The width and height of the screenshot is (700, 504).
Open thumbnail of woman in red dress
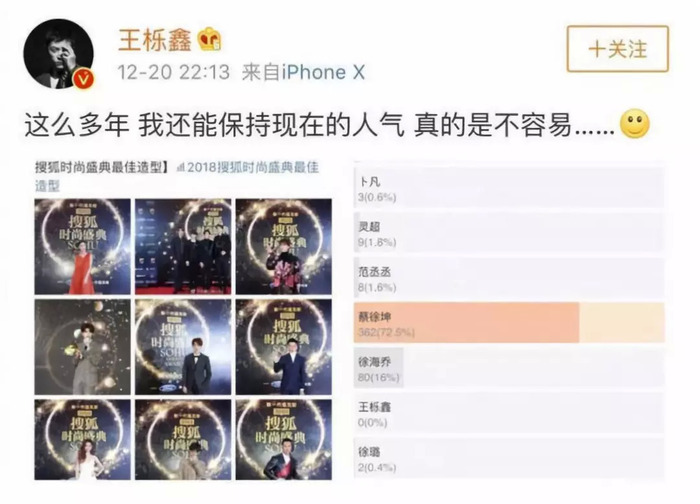pyautogui.click(x=83, y=246)
